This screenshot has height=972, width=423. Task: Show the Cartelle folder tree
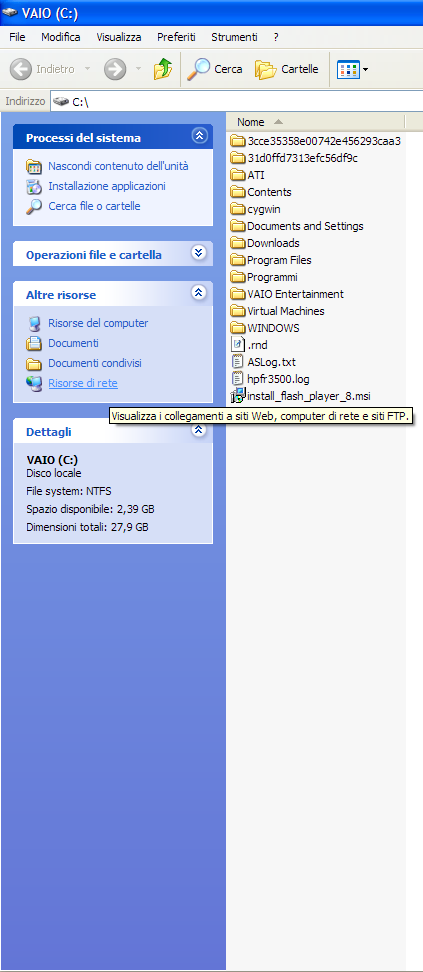click(x=287, y=69)
